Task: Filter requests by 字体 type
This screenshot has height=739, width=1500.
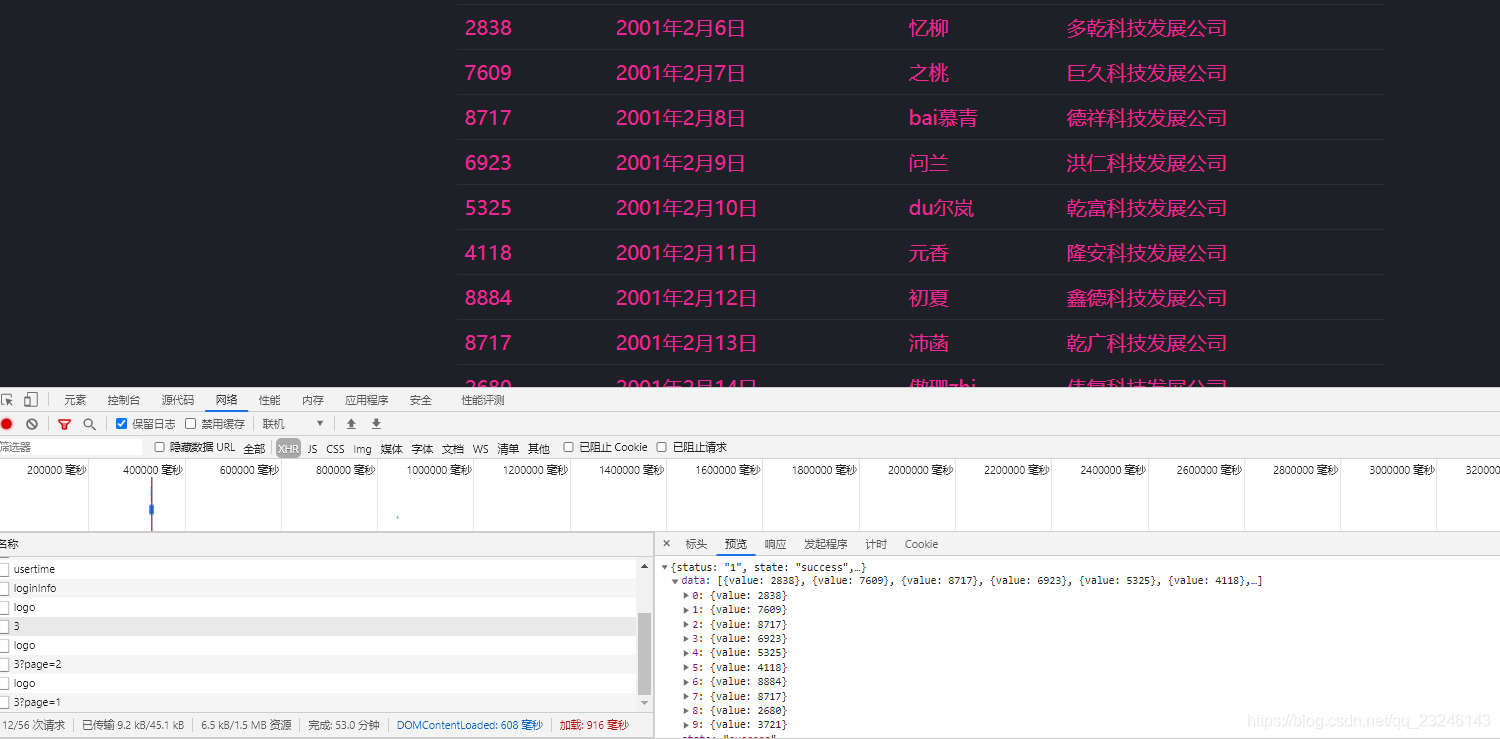Action: [422, 448]
